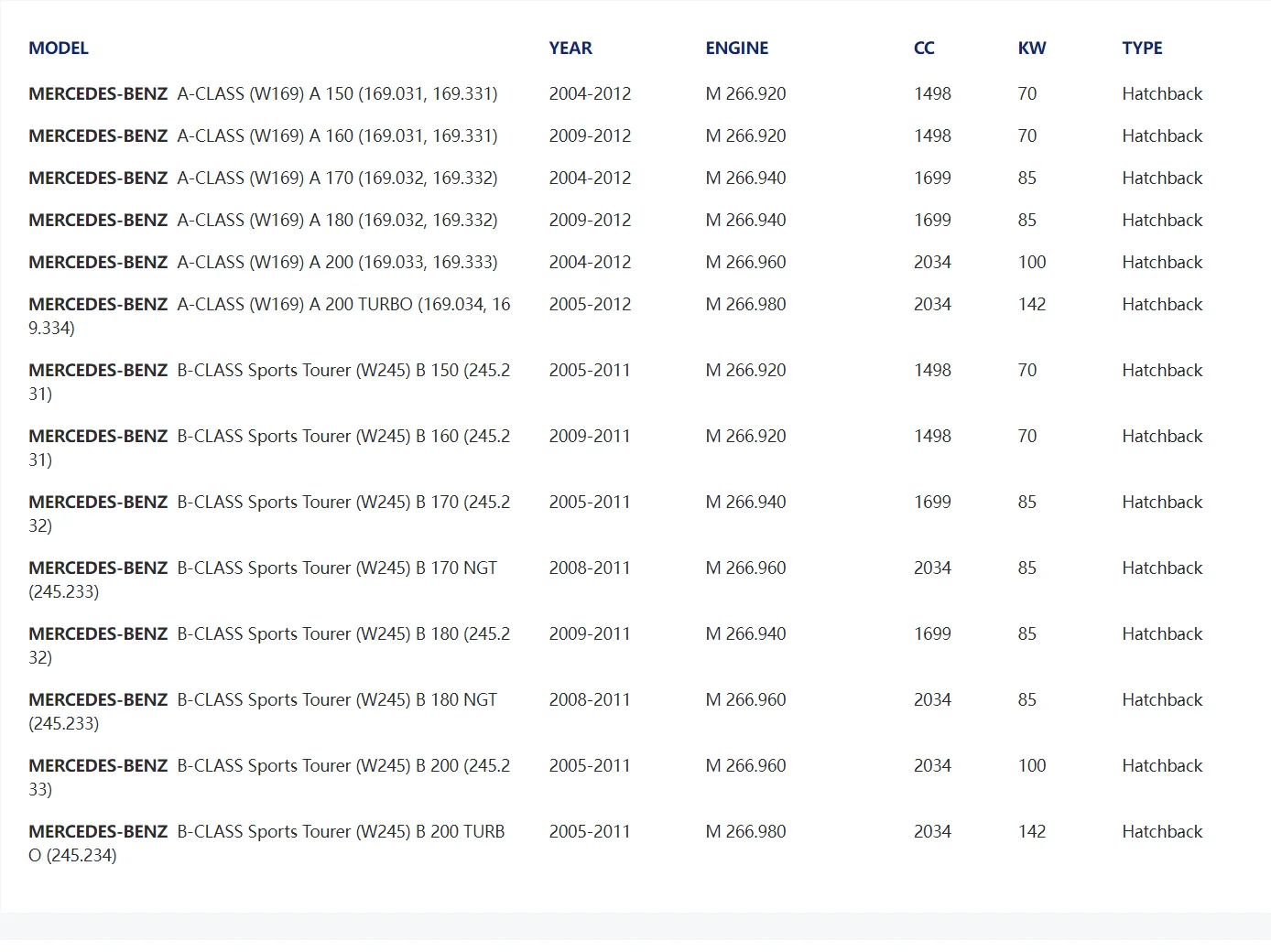
Task: Click engine M 266.940 in A 170 row
Action: (x=745, y=178)
